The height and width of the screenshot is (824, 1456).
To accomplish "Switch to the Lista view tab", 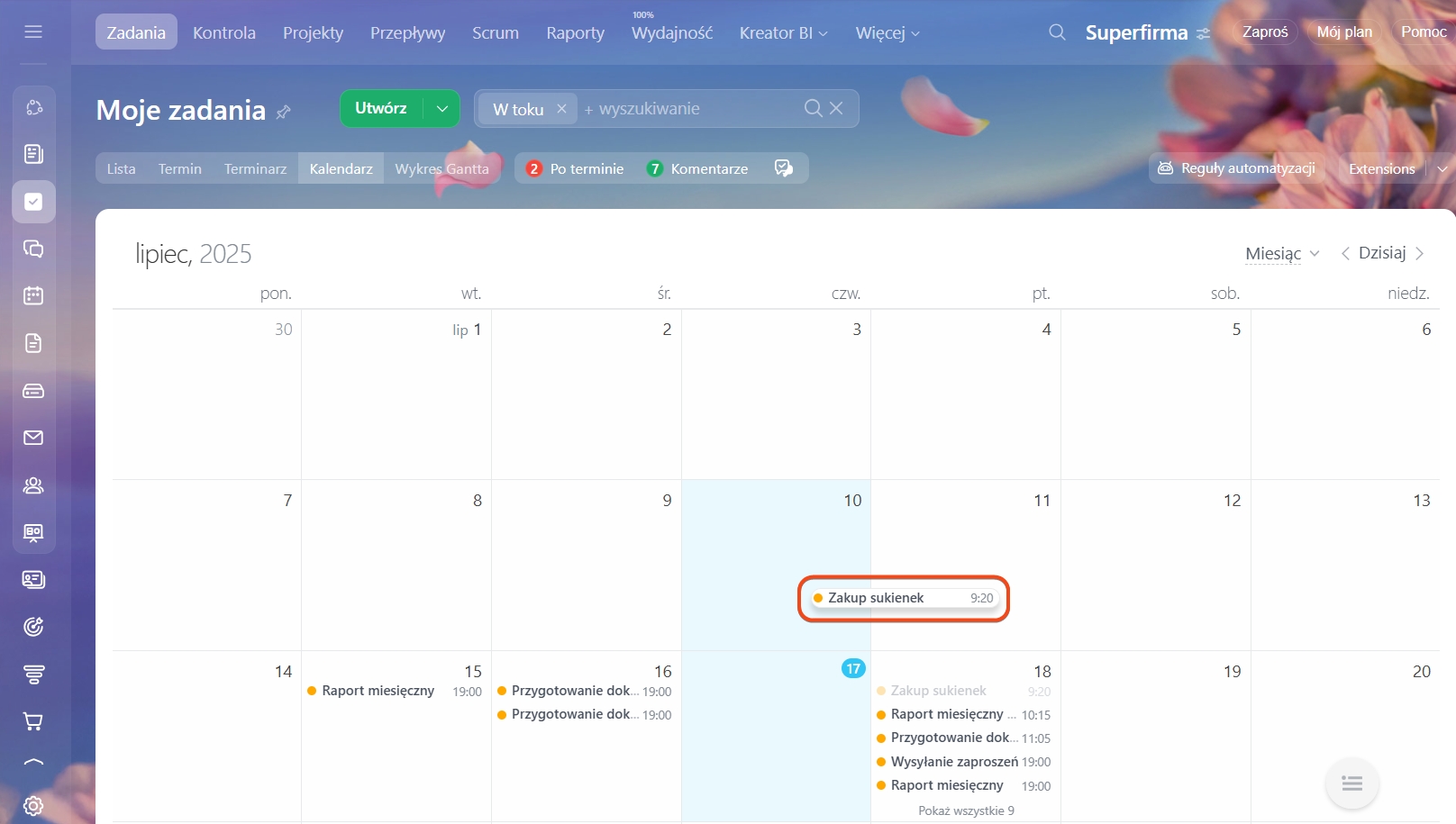I will pyautogui.click(x=121, y=168).
